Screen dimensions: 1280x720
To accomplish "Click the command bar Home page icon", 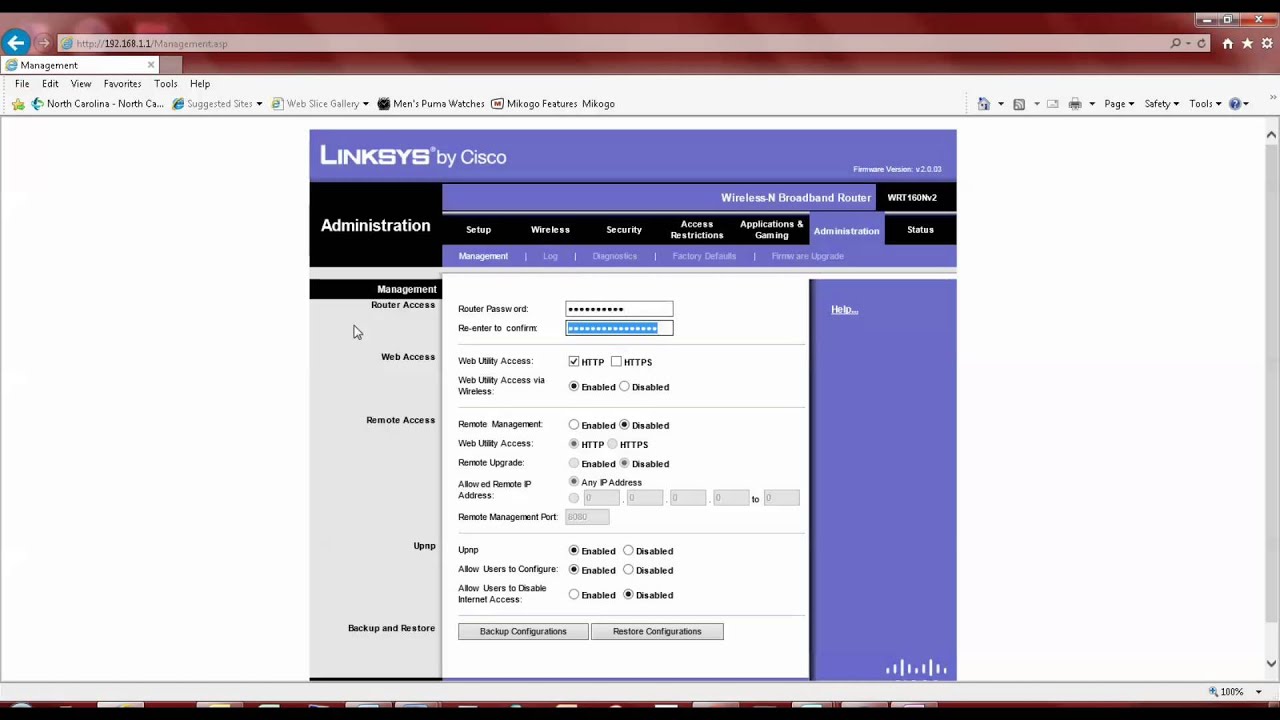I will point(983,104).
